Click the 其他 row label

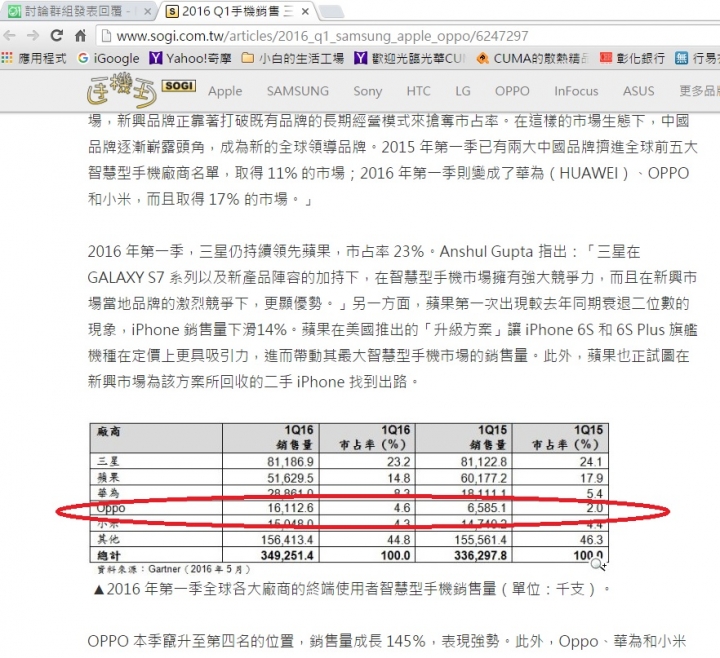click(108, 539)
